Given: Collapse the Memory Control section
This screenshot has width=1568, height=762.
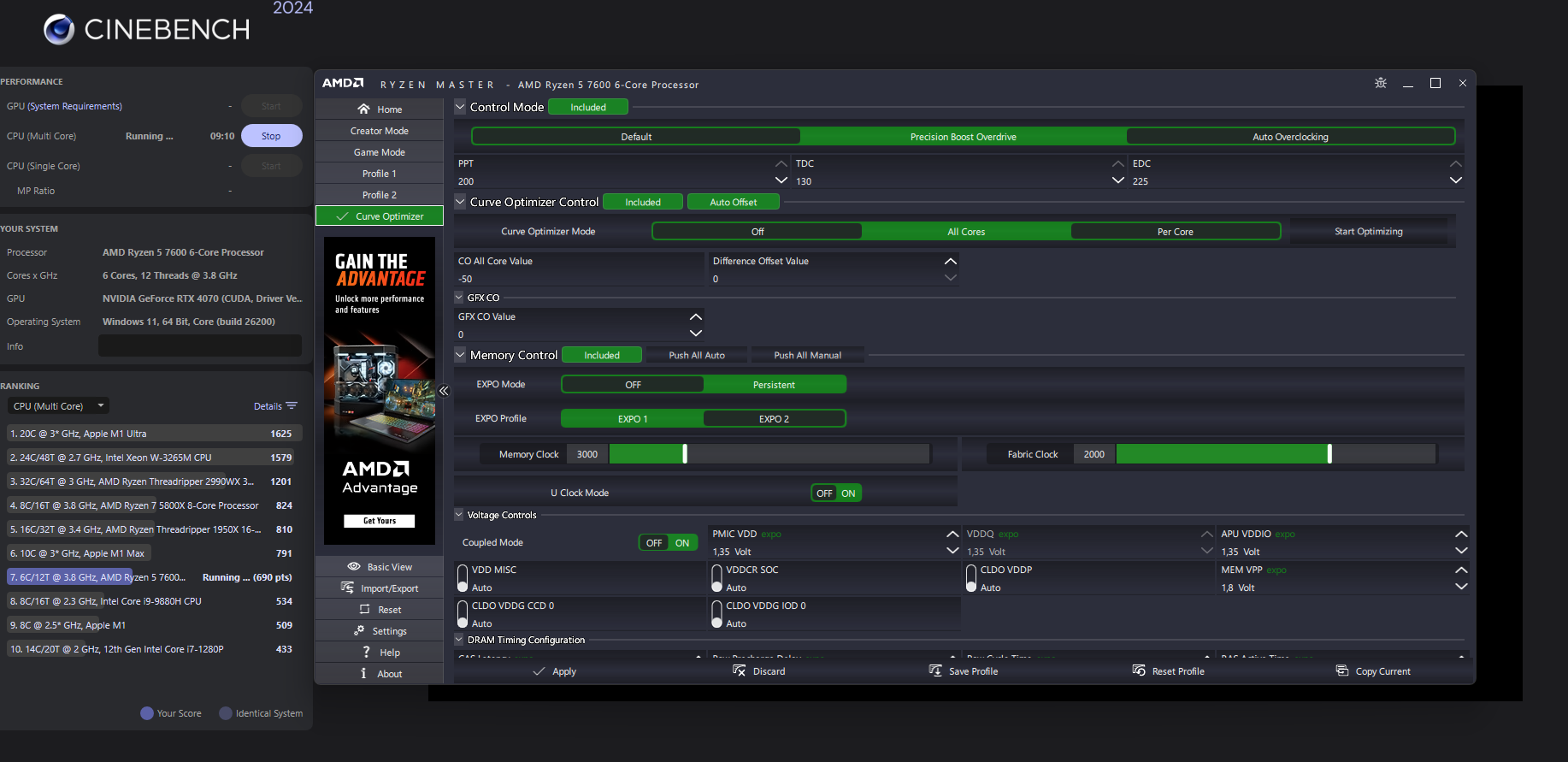Looking at the screenshot, I should point(460,355).
